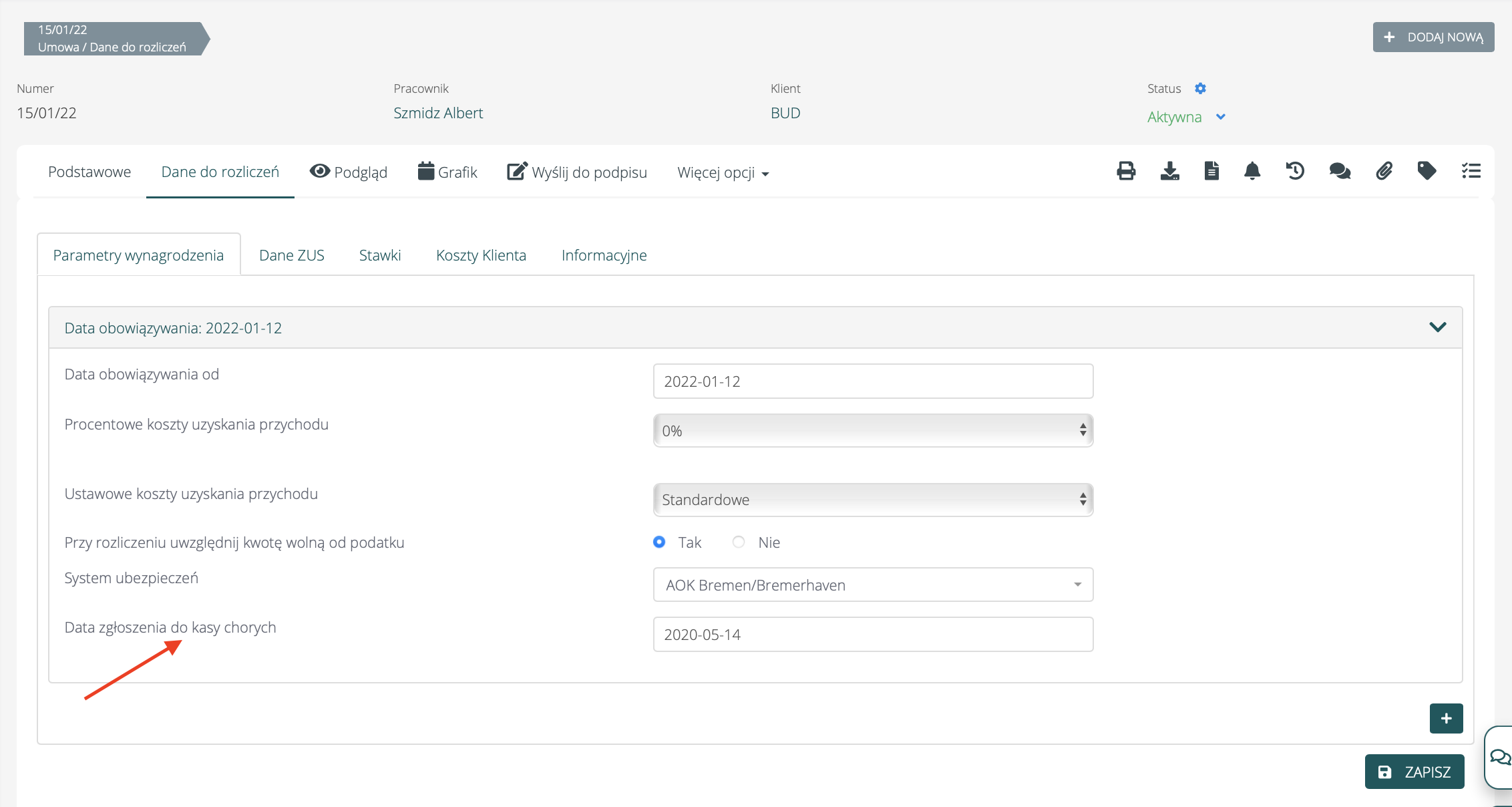Collapse the Data obowiązywania section chevron
1512x807 pixels.
click(x=1437, y=327)
